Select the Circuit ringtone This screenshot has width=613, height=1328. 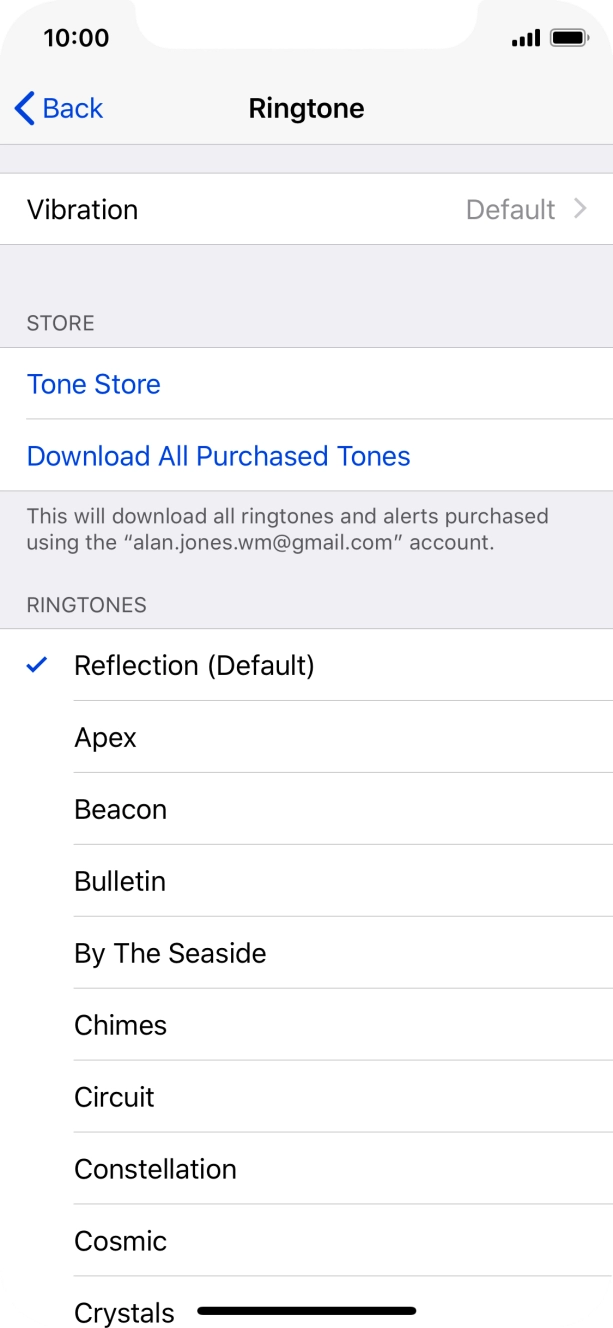click(114, 1097)
